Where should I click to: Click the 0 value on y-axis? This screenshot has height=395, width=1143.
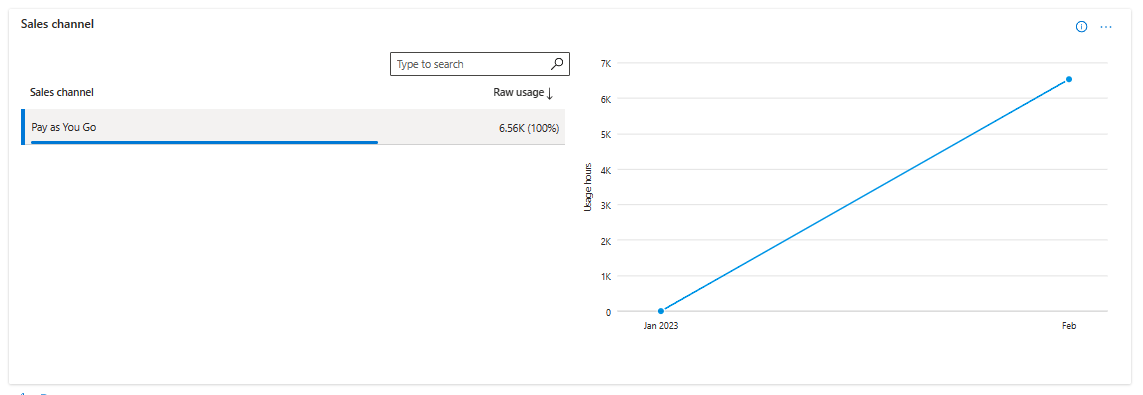(x=608, y=312)
